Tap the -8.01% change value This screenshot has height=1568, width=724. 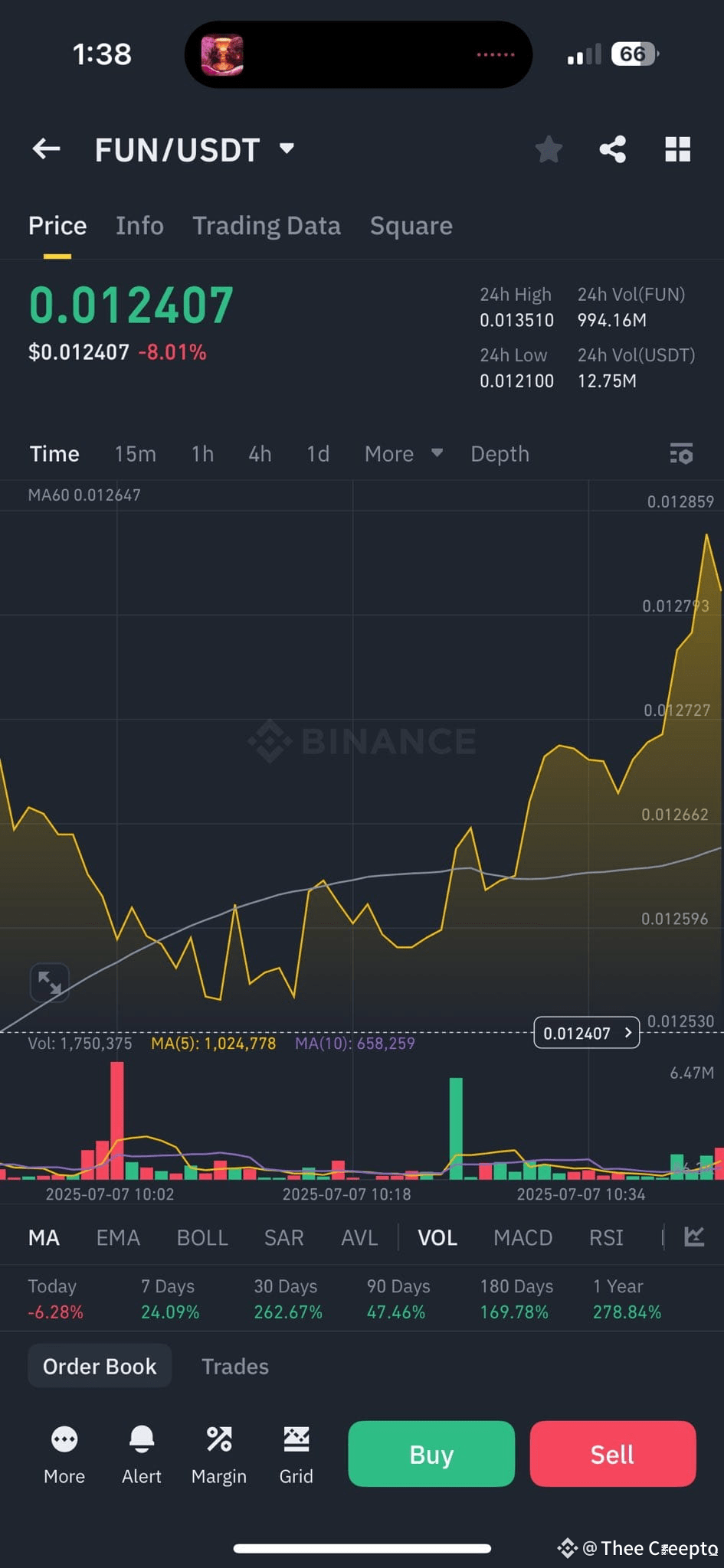(172, 352)
